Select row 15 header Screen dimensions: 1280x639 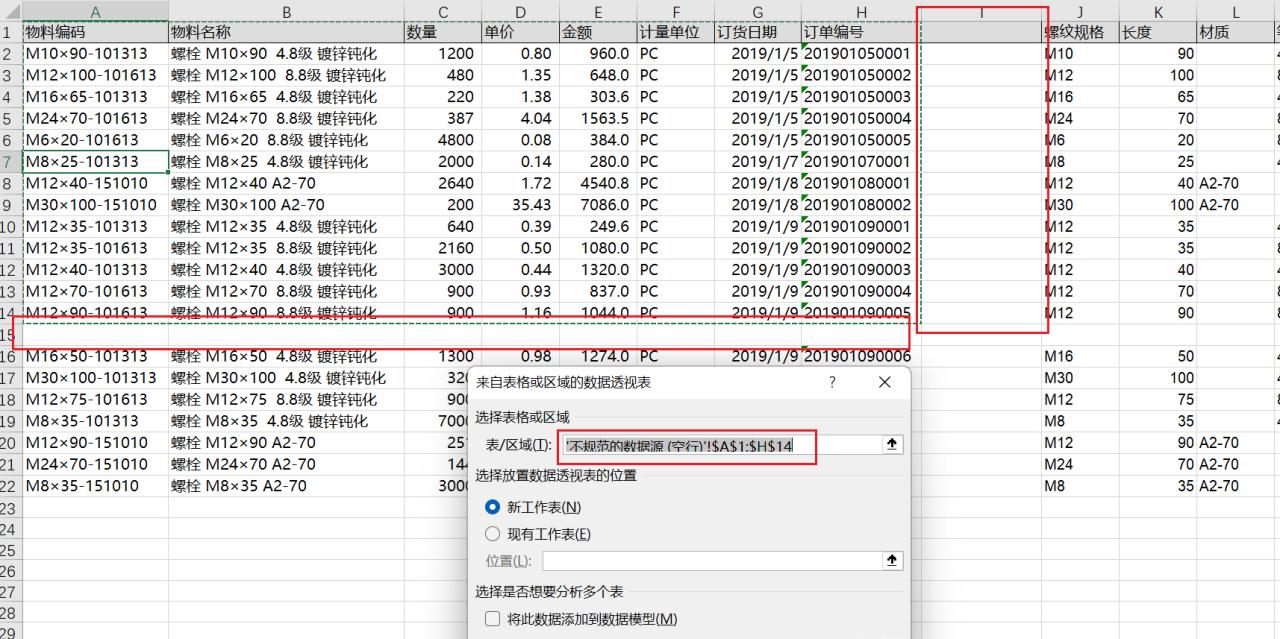pos(10,334)
